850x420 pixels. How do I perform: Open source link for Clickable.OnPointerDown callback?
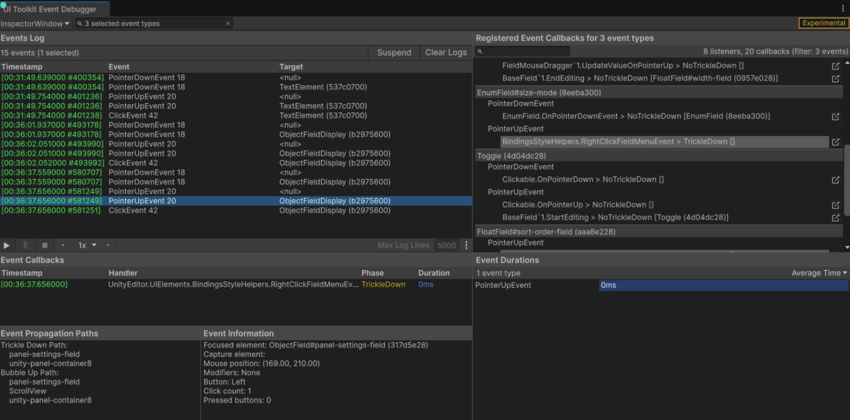[836, 180]
